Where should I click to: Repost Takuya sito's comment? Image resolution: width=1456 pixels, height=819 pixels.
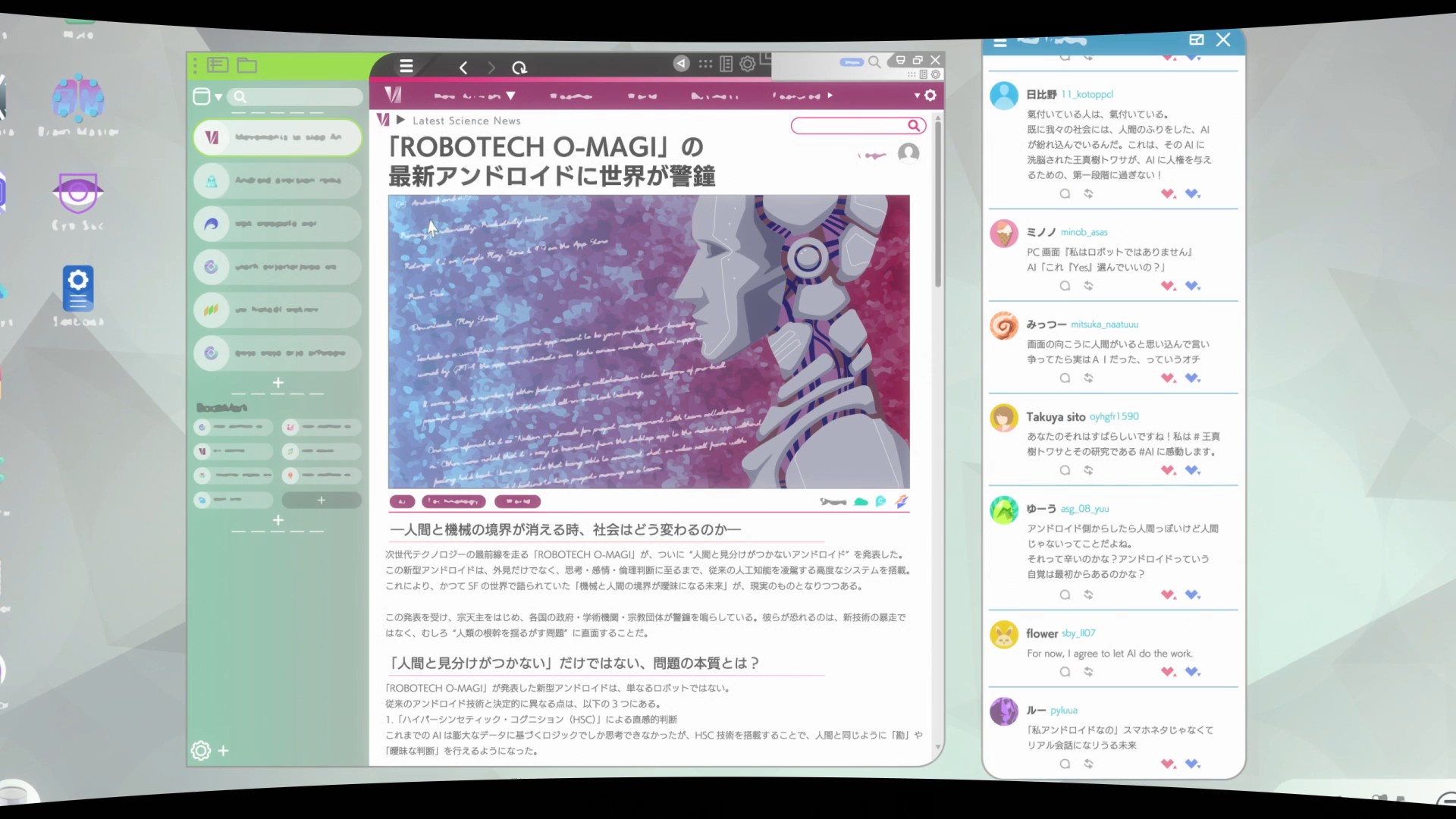coord(1088,470)
